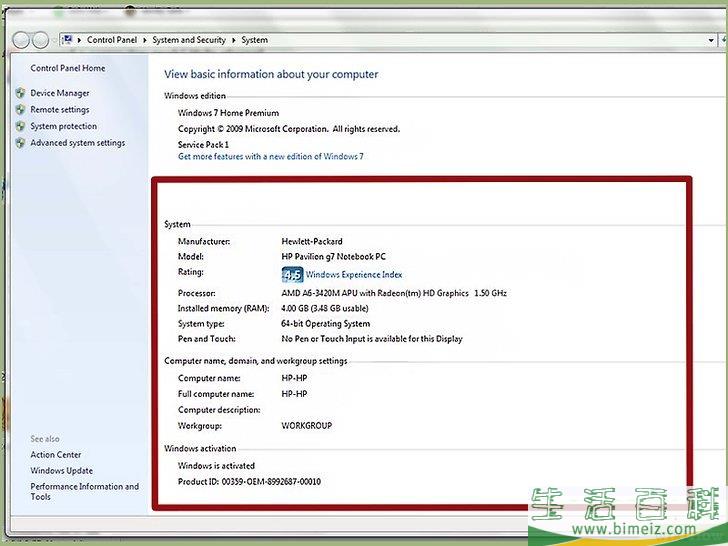Click the 64-bit Operating System value
Viewport: 728px width, 546px height.
[x=326, y=324]
